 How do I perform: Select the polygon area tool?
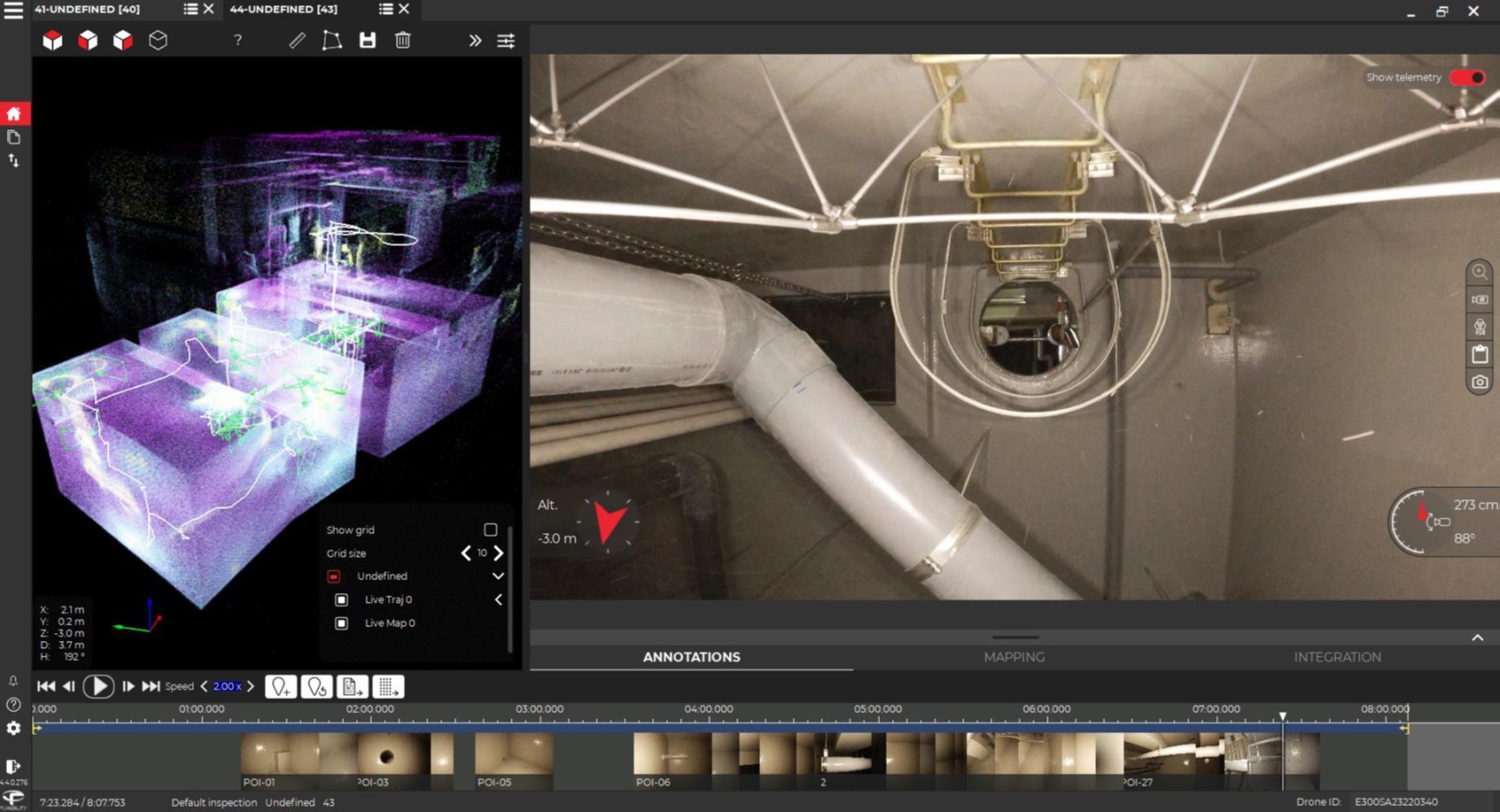click(332, 40)
